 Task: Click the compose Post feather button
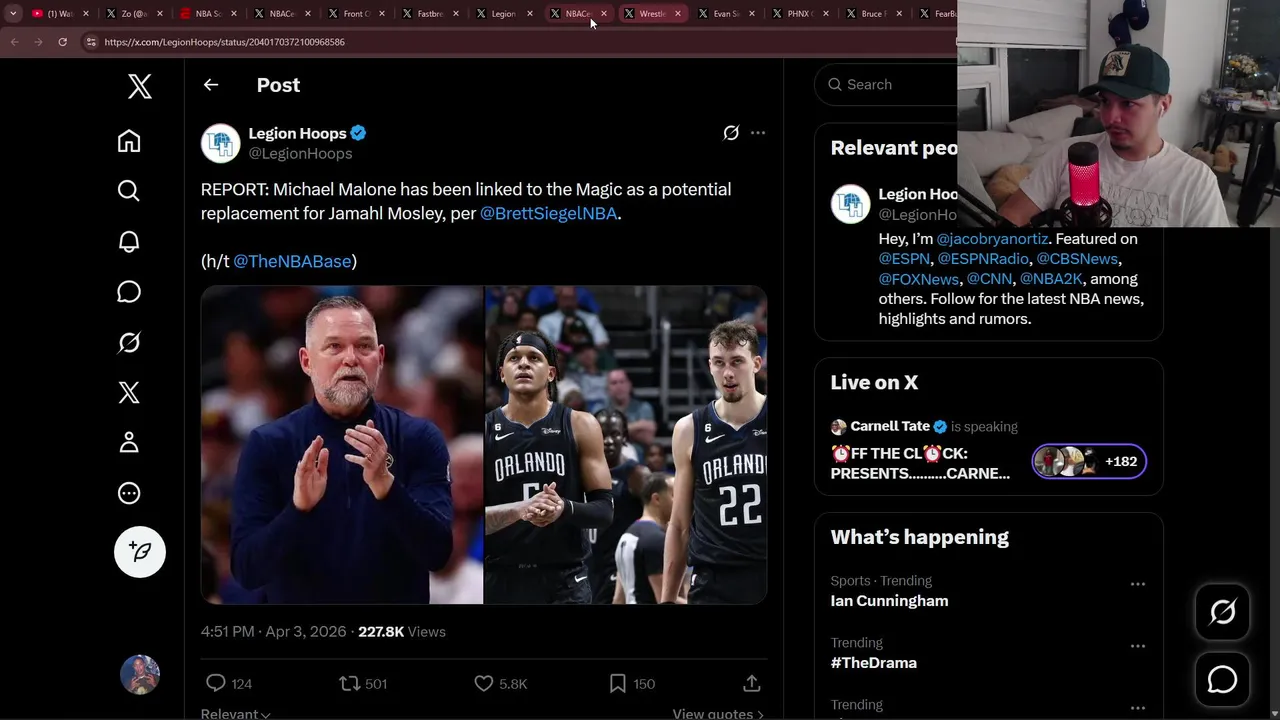tap(140, 552)
